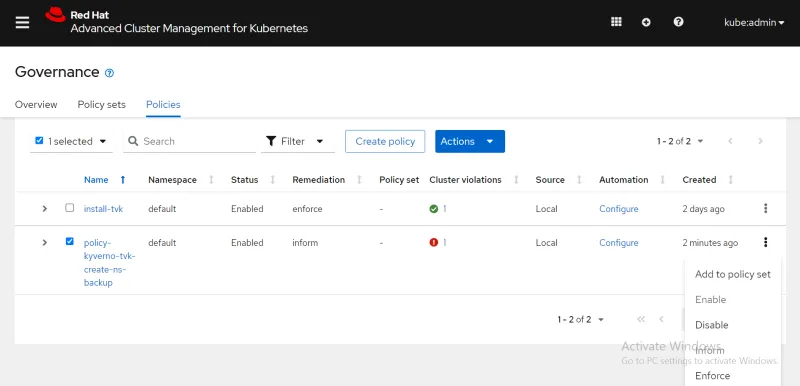Open policy-kyverno-tvk-create-ns-backup link
Viewport: 800px width, 386px height.
tap(109, 263)
